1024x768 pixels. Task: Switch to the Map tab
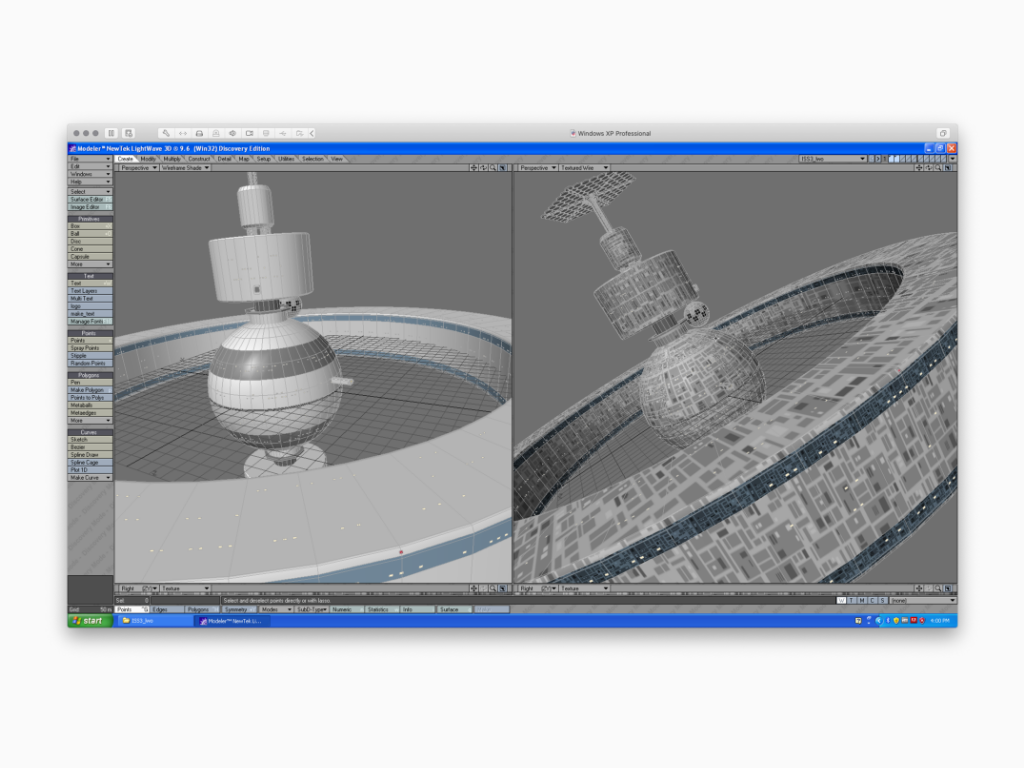[x=244, y=159]
